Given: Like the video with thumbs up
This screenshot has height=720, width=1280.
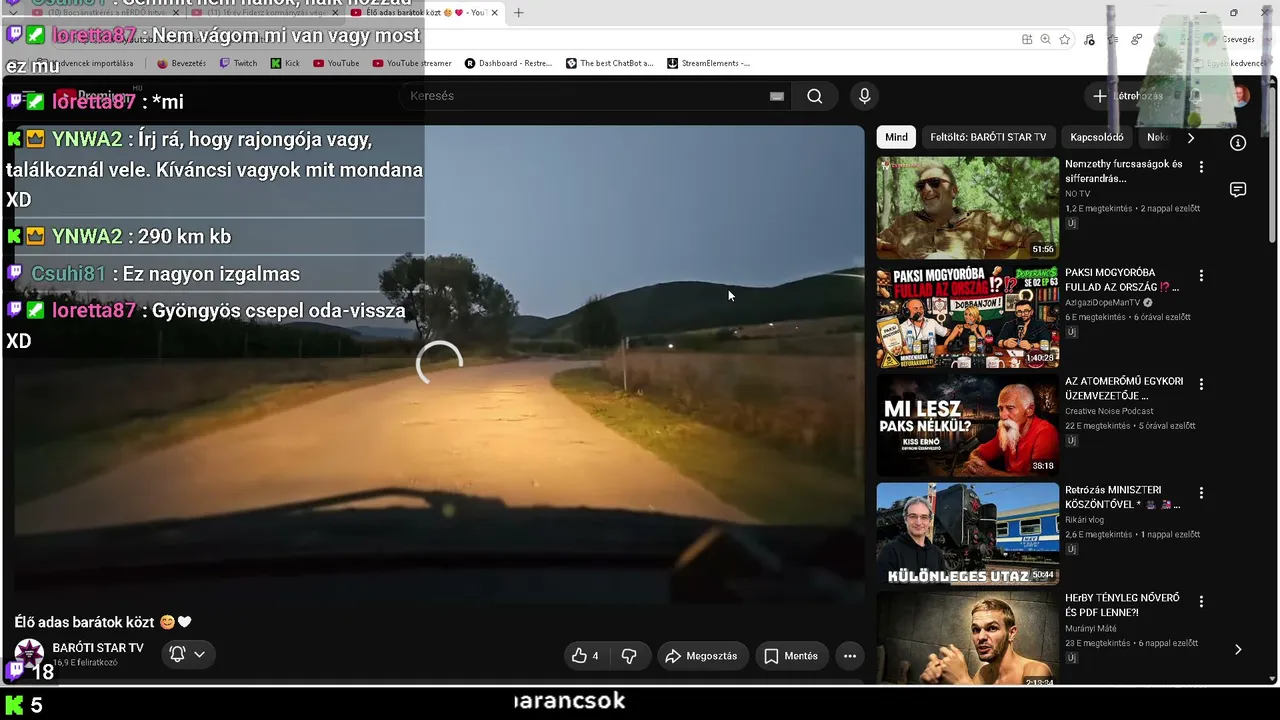Looking at the screenshot, I should (585, 656).
